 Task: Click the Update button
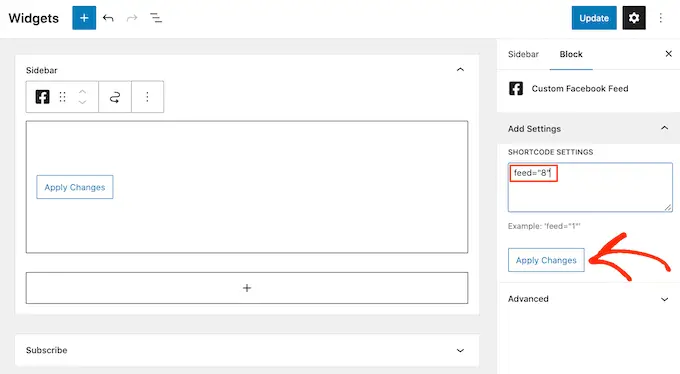594,18
